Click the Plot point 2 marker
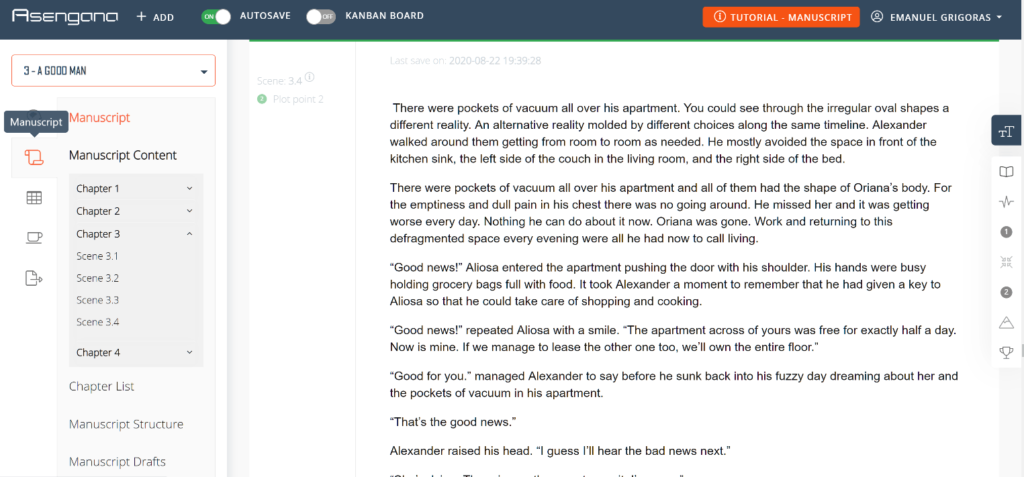 point(291,98)
